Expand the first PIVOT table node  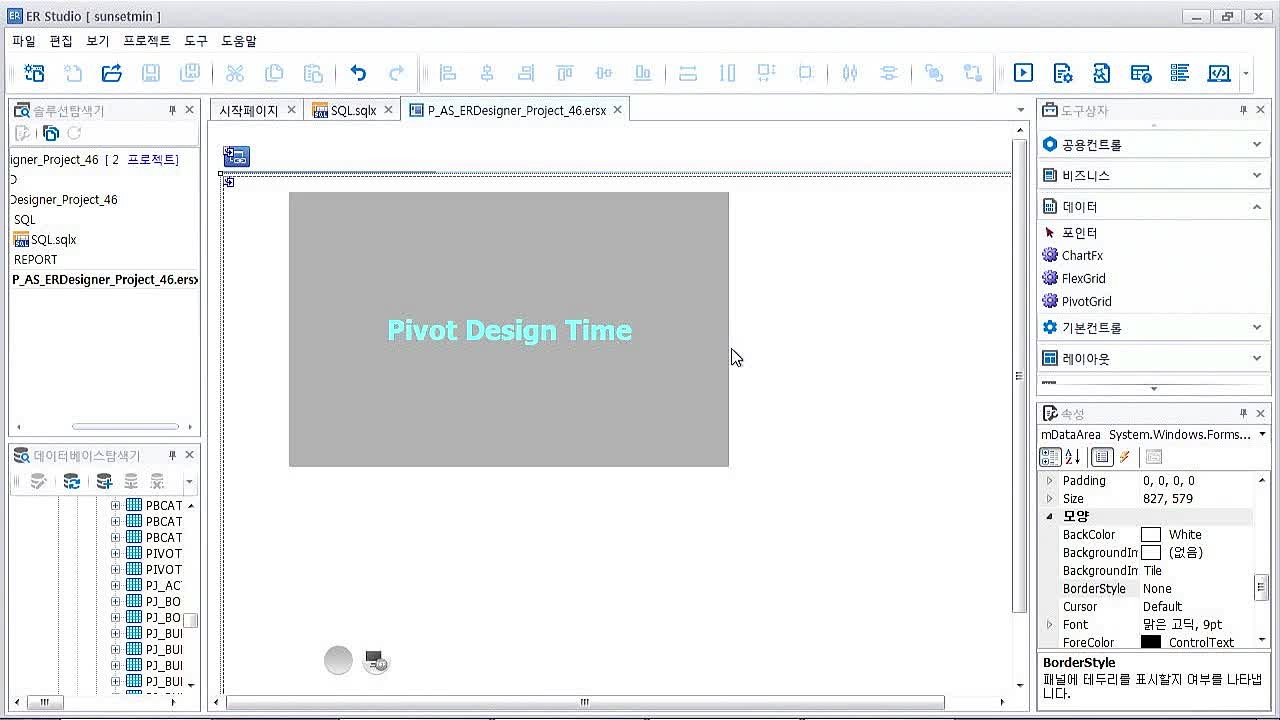click(x=115, y=553)
